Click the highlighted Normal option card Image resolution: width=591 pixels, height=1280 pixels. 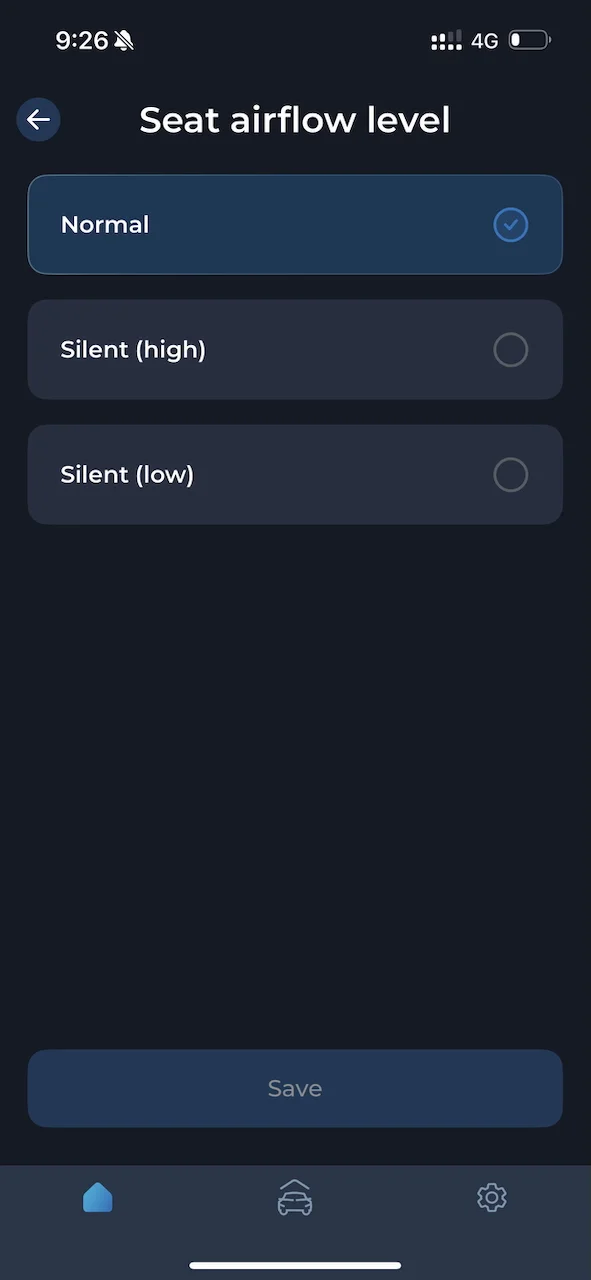click(x=295, y=225)
